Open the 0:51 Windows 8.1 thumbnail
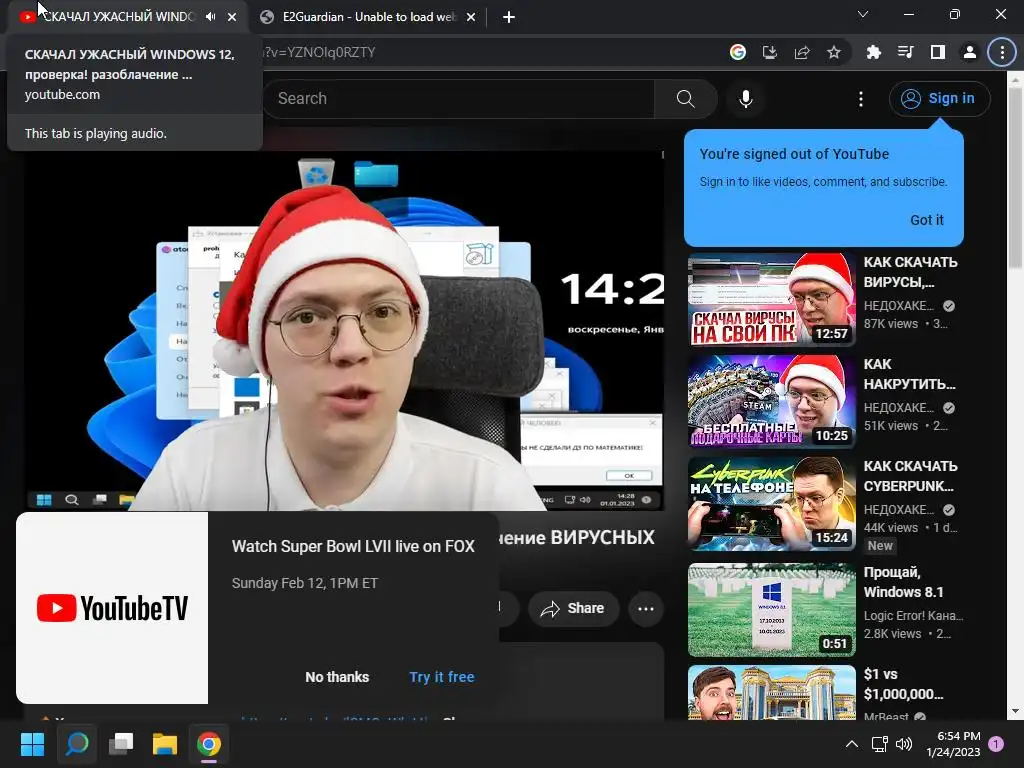 click(771, 610)
